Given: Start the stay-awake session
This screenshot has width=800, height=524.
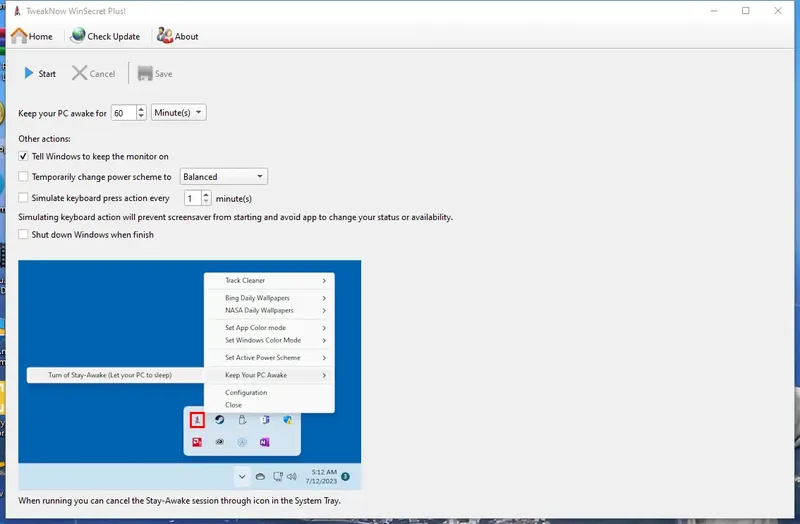Looking at the screenshot, I should (x=40, y=73).
